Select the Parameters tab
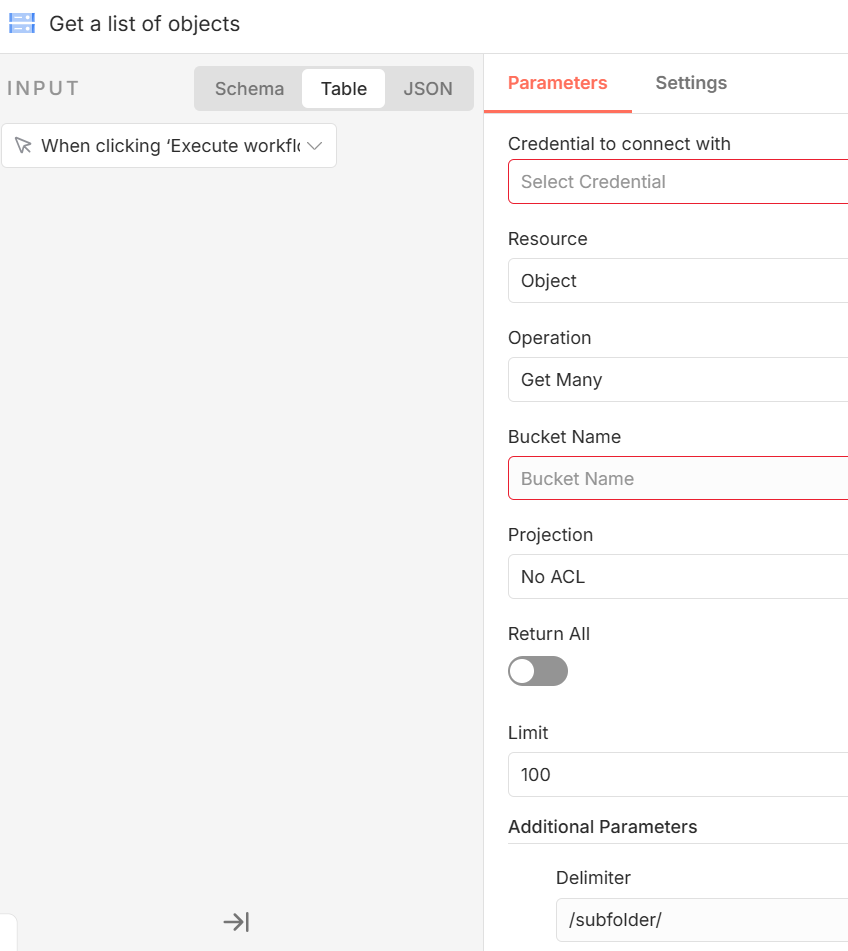848x951 pixels. point(557,83)
